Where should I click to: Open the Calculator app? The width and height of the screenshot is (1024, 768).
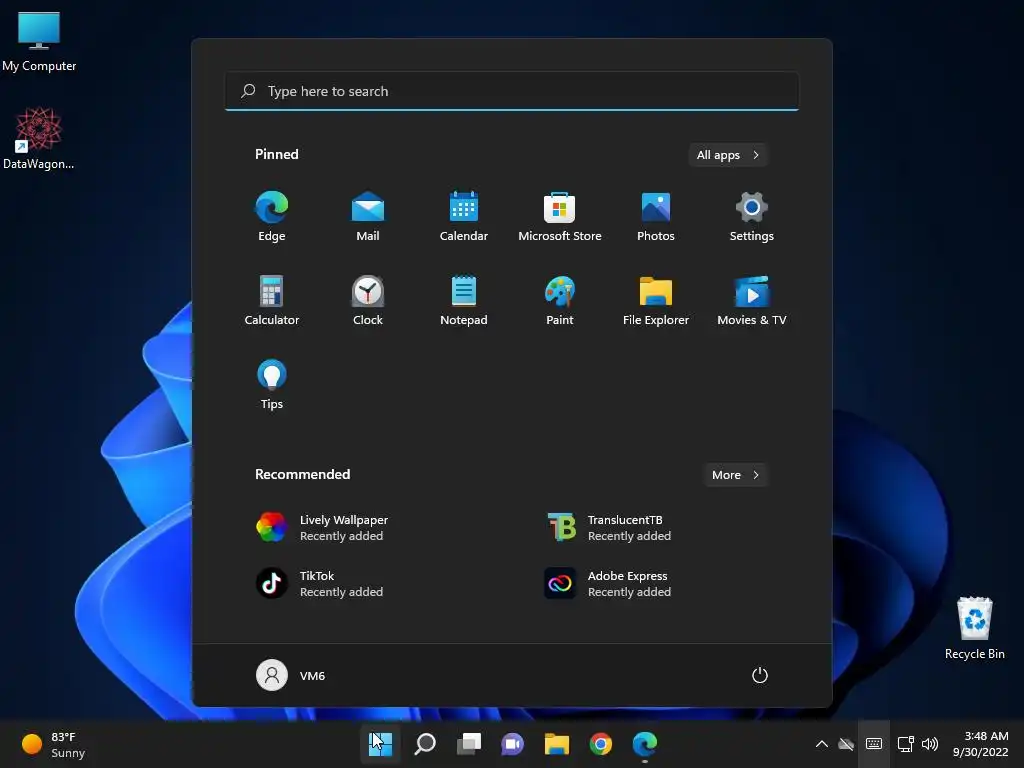click(272, 300)
